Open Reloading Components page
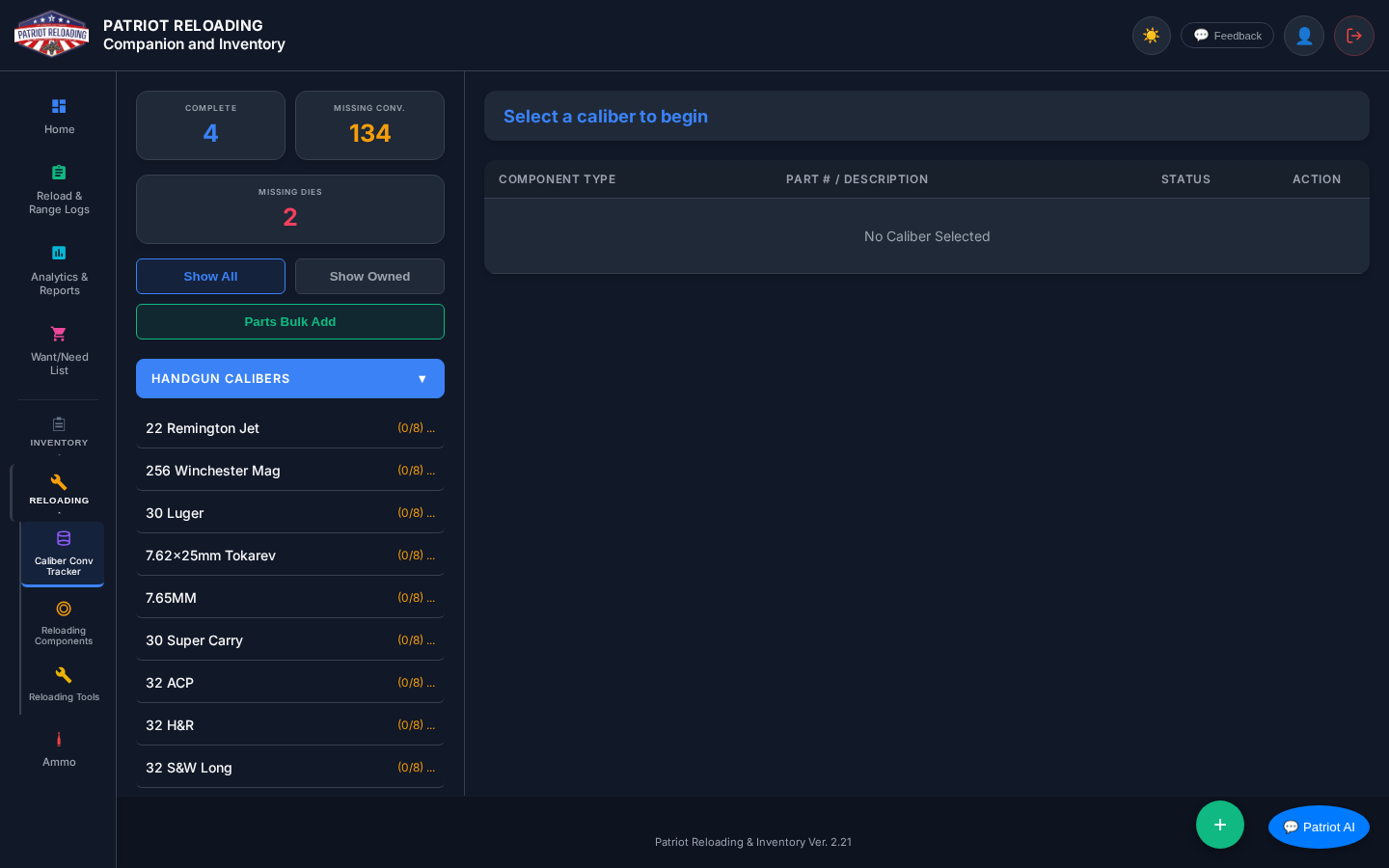Image resolution: width=1389 pixels, height=868 pixels. coord(64,623)
